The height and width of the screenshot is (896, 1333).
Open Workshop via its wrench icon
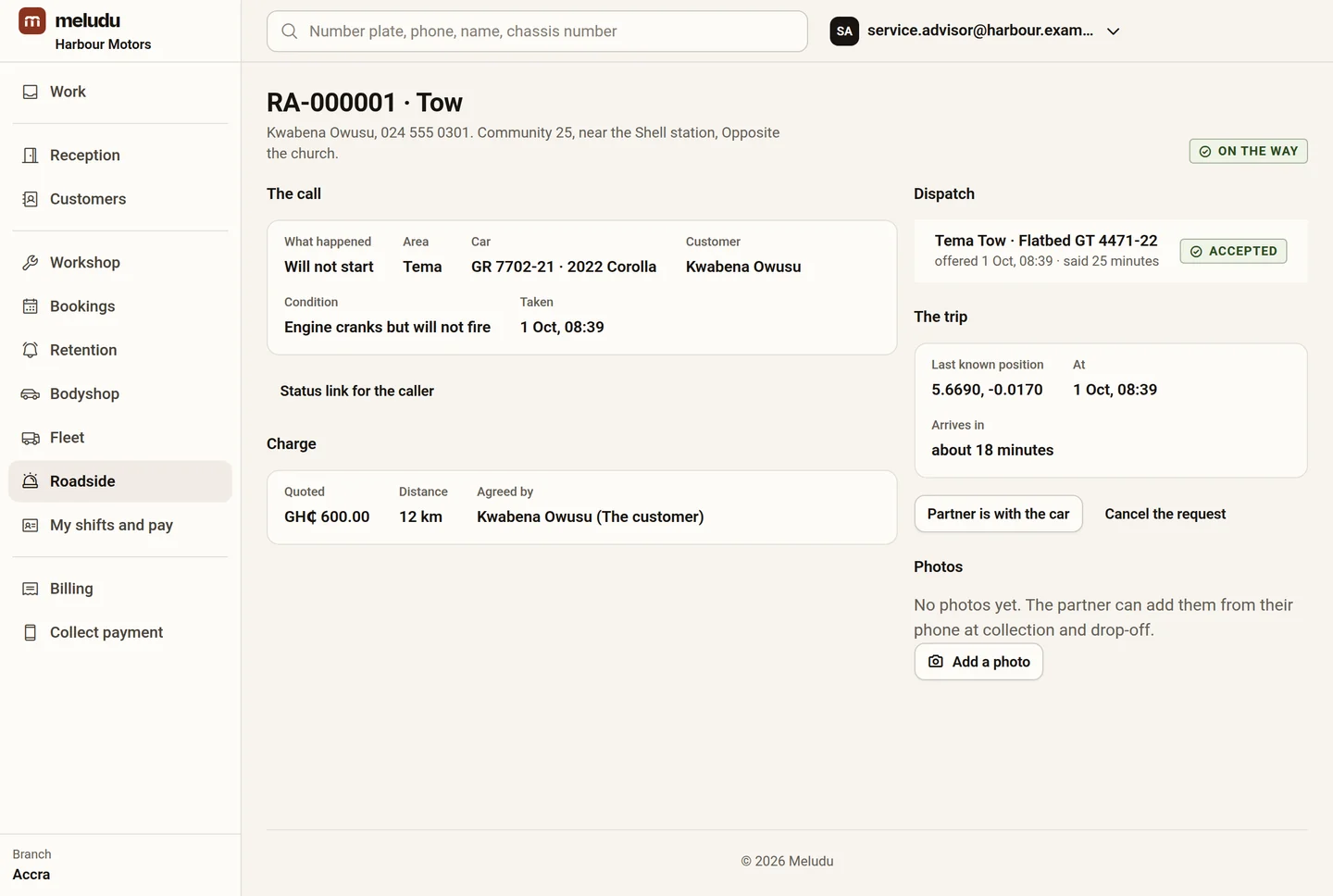click(x=31, y=263)
